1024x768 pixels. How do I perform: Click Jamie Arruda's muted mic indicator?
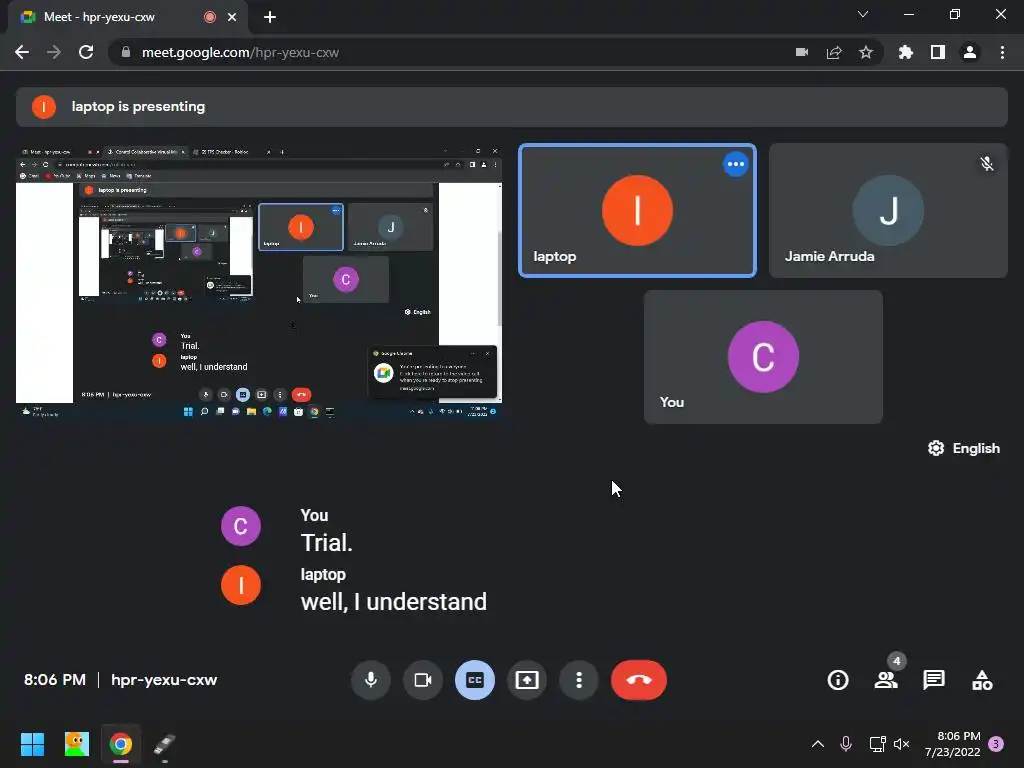[x=987, y=163]
